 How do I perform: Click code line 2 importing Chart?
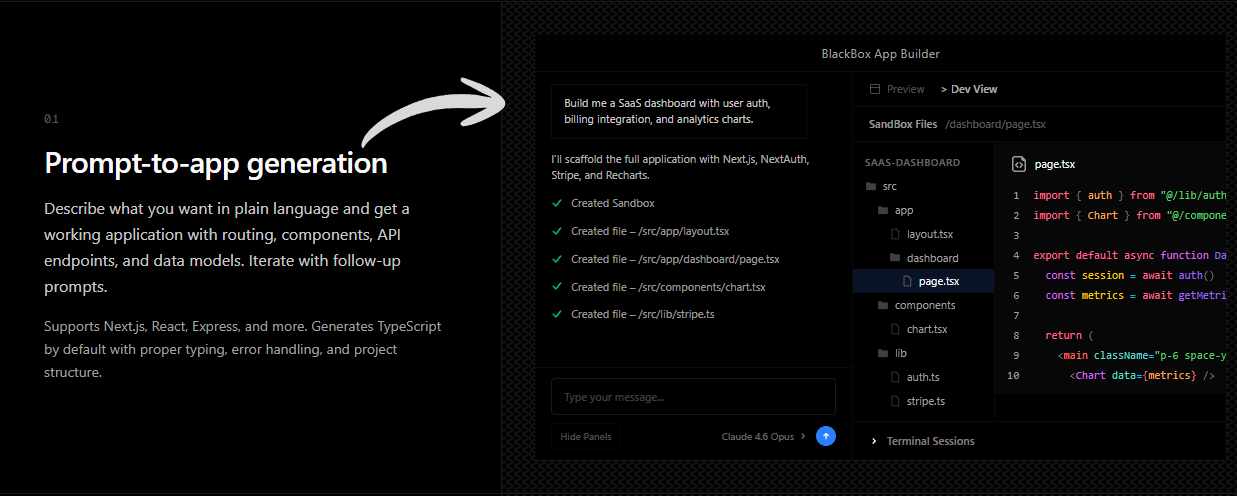(1129, 215)
